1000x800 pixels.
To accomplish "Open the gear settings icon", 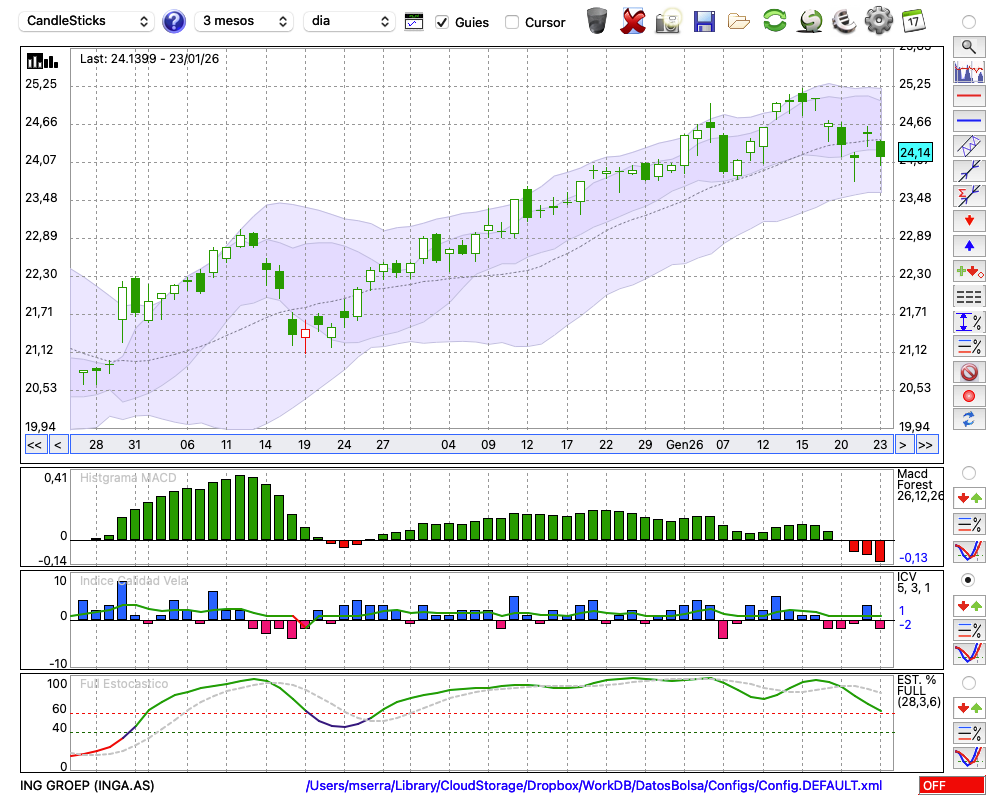I will 878,21.
